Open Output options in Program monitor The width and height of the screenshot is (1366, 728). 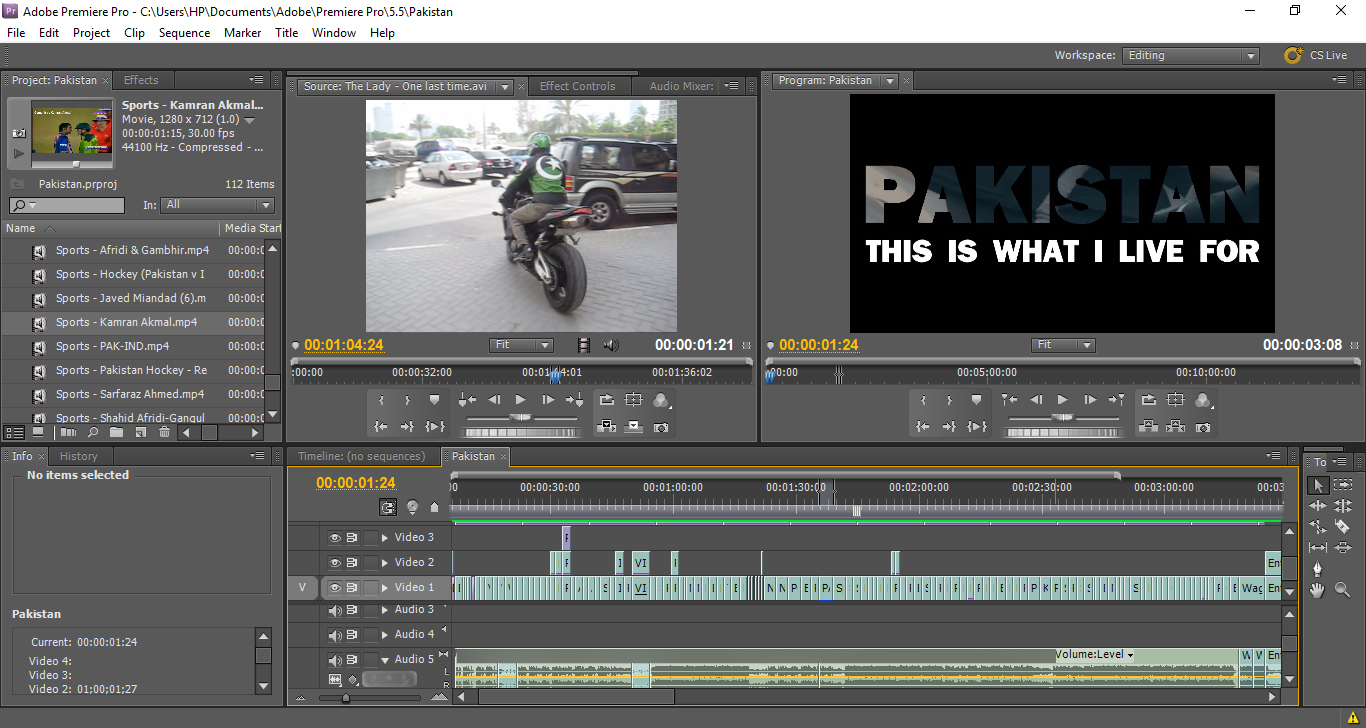pyautogui.click(x=1202, y=399)
